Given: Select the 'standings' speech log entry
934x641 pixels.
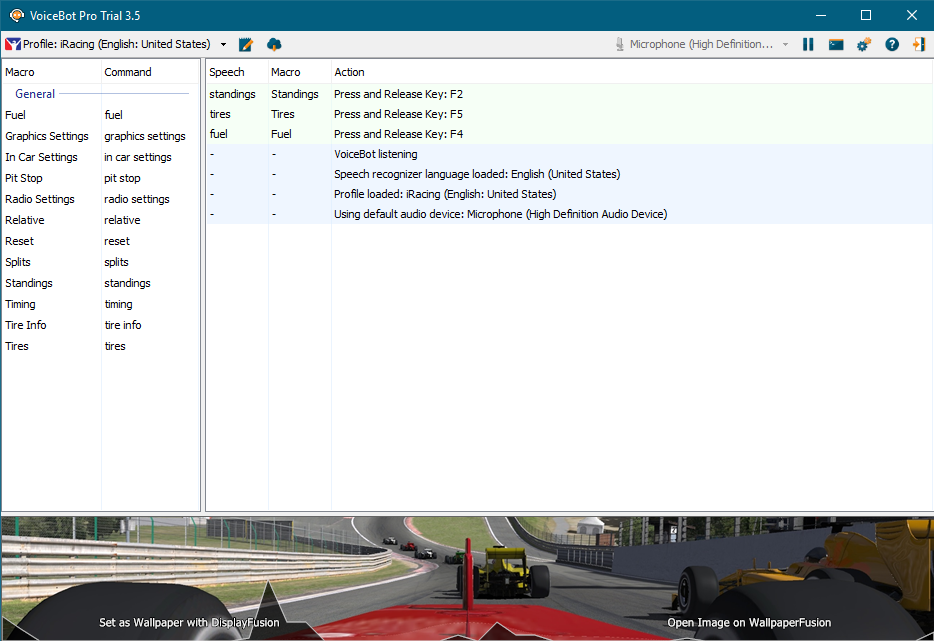Looking at the screenshot, I should point(232,94).
